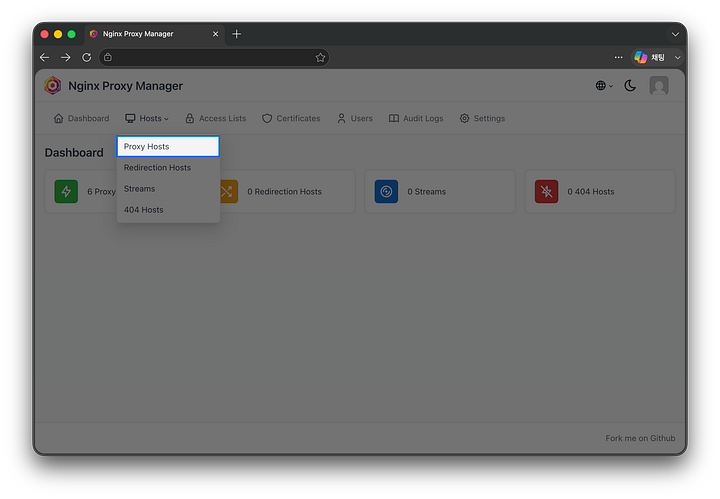Open the Certificates section
The image size is (720, 499).
[x=291, y=118]
